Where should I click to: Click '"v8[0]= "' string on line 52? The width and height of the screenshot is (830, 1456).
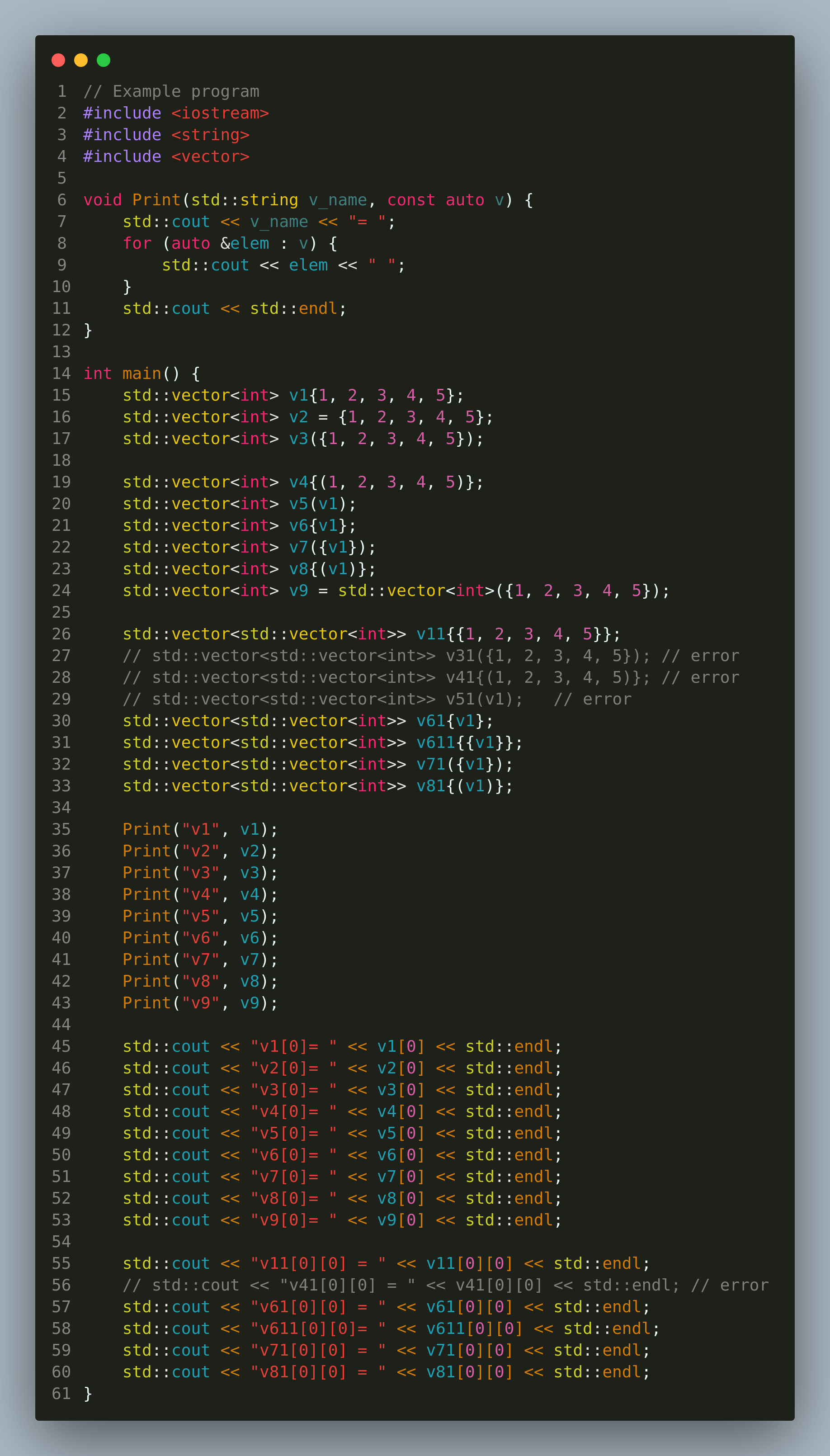point(293,1198)
